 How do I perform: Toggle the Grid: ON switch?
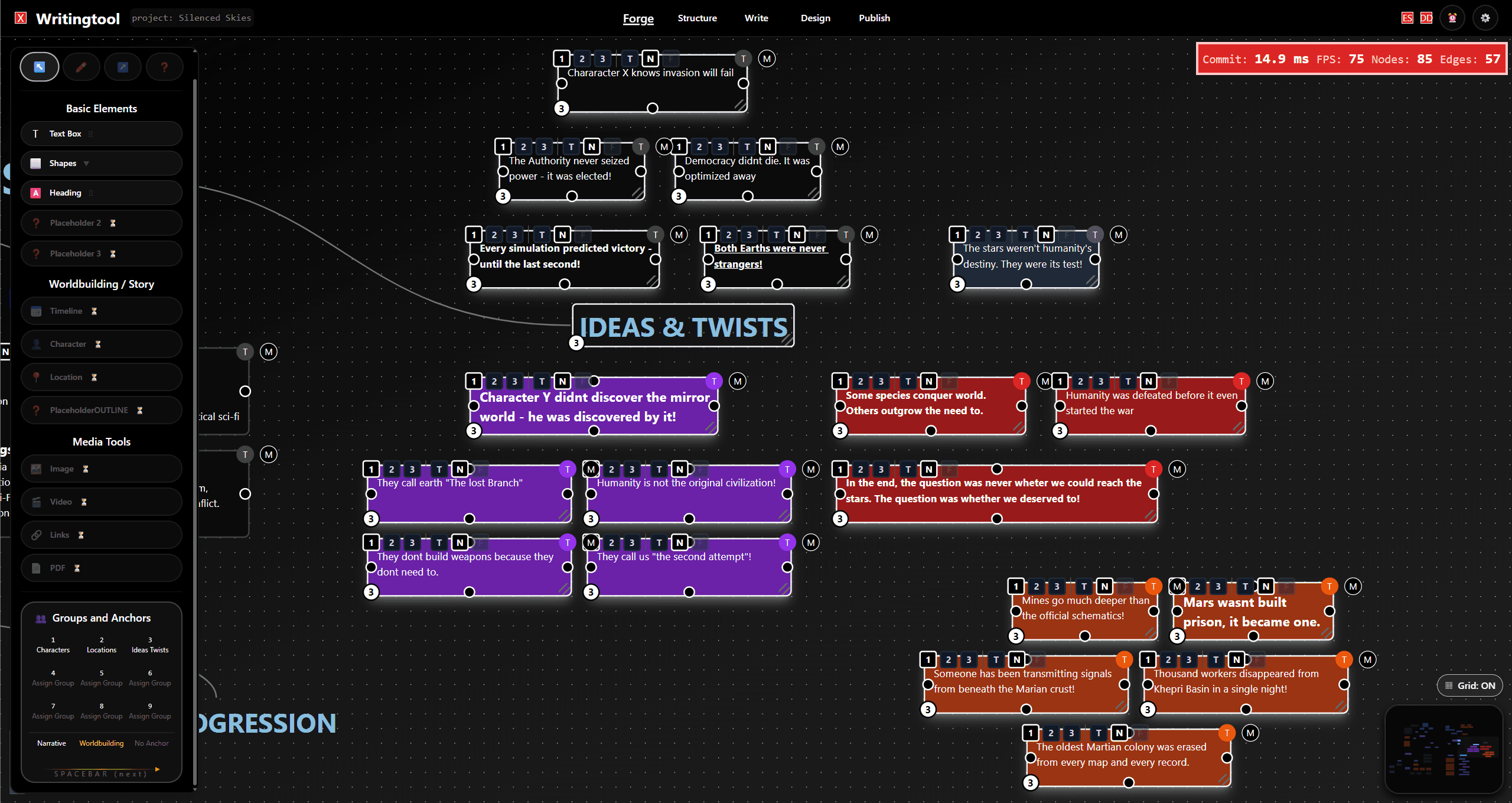click(1470, 685)
